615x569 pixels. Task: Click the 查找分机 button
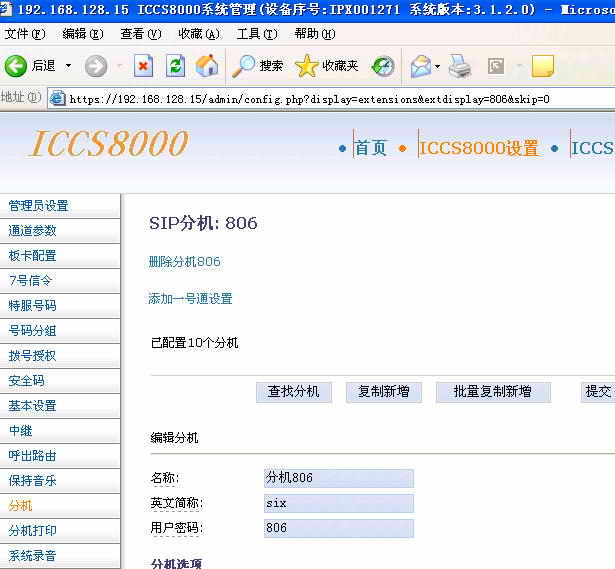(293, 392)
